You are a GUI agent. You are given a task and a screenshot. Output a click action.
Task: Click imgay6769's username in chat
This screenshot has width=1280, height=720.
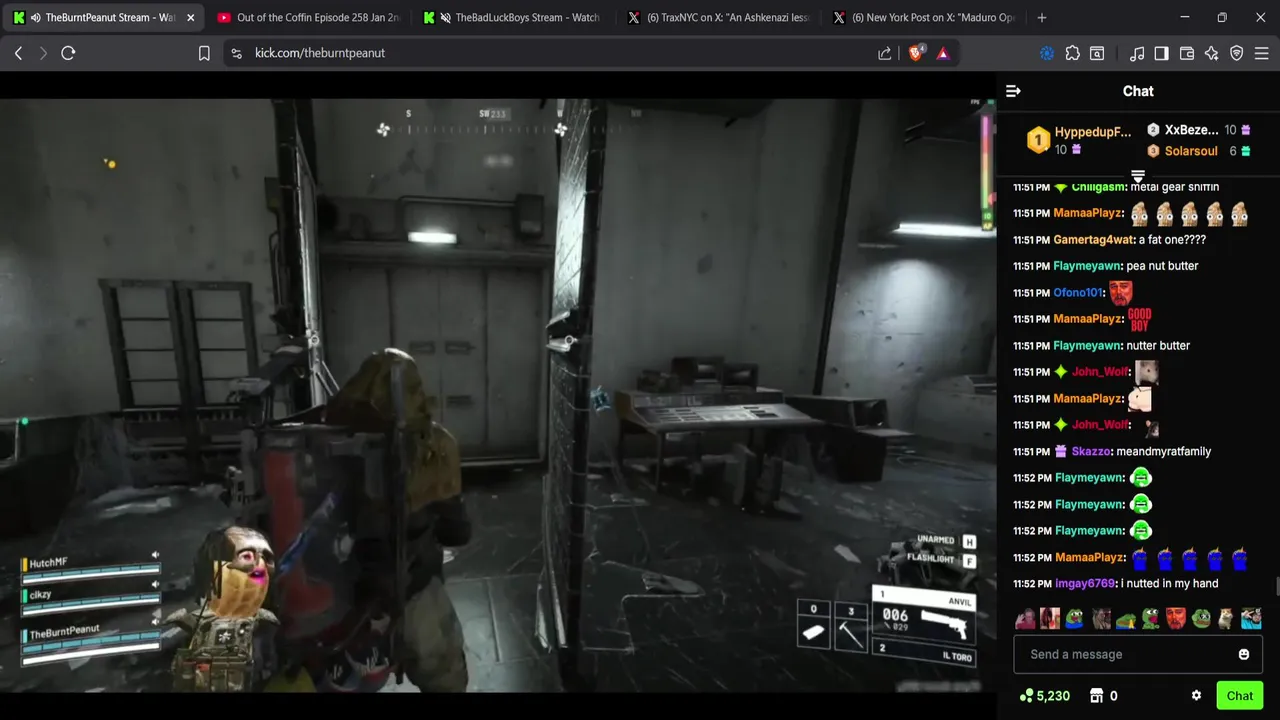pyautogui.click(x=1084, y=583)
